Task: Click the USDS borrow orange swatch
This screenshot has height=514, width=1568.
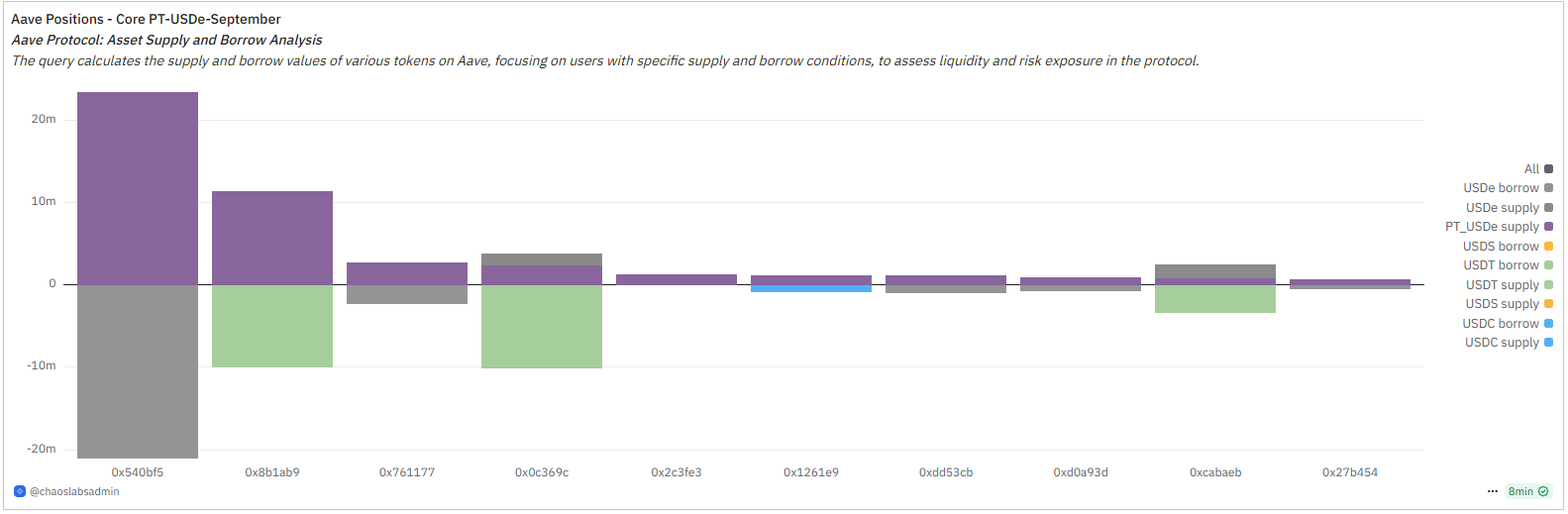Action: pyautogui.click(x=1549, y=247)
